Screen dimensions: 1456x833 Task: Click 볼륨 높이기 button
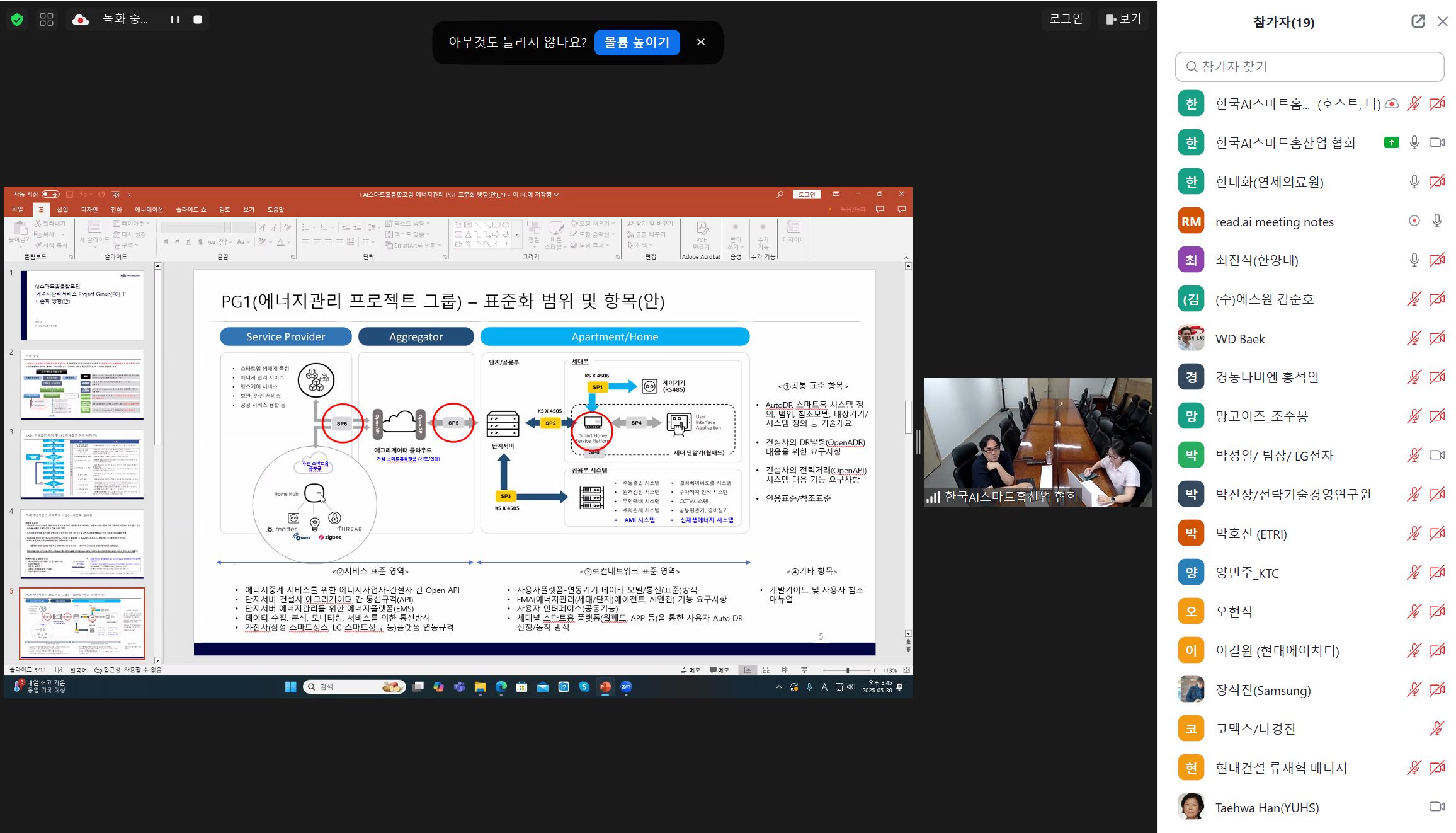637,42
